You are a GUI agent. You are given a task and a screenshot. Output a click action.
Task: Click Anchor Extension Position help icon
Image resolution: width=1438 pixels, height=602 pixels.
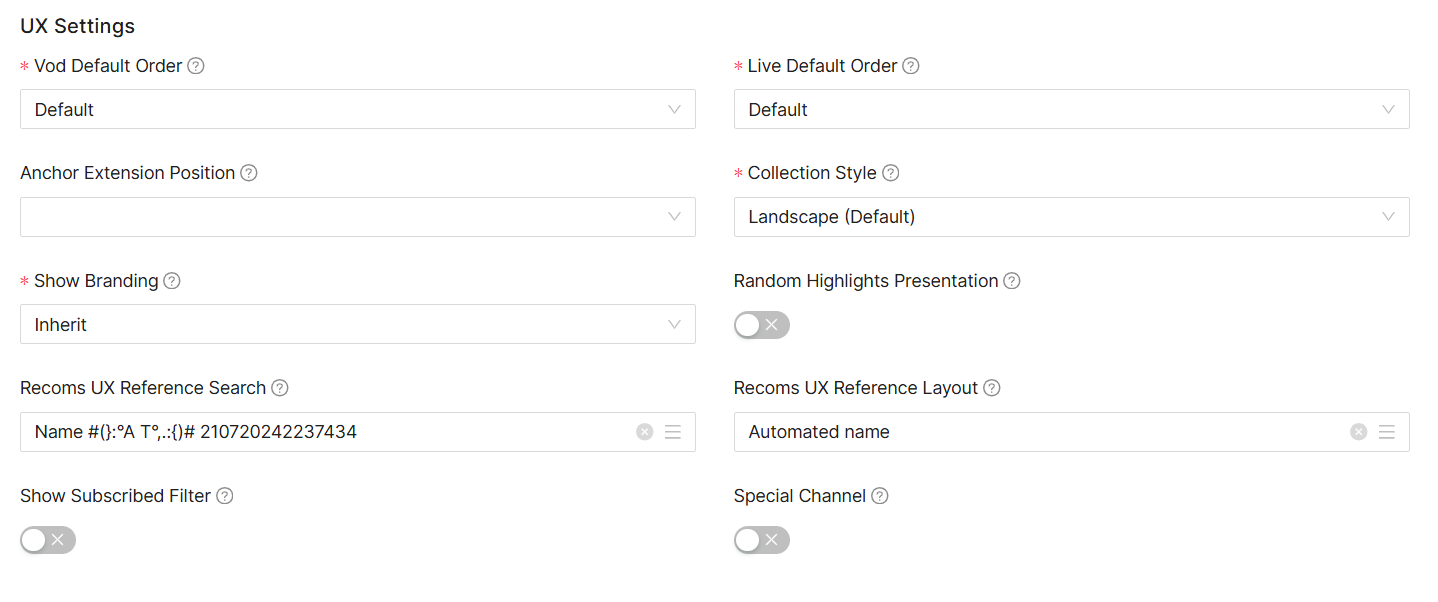click(x=249, y=173)
